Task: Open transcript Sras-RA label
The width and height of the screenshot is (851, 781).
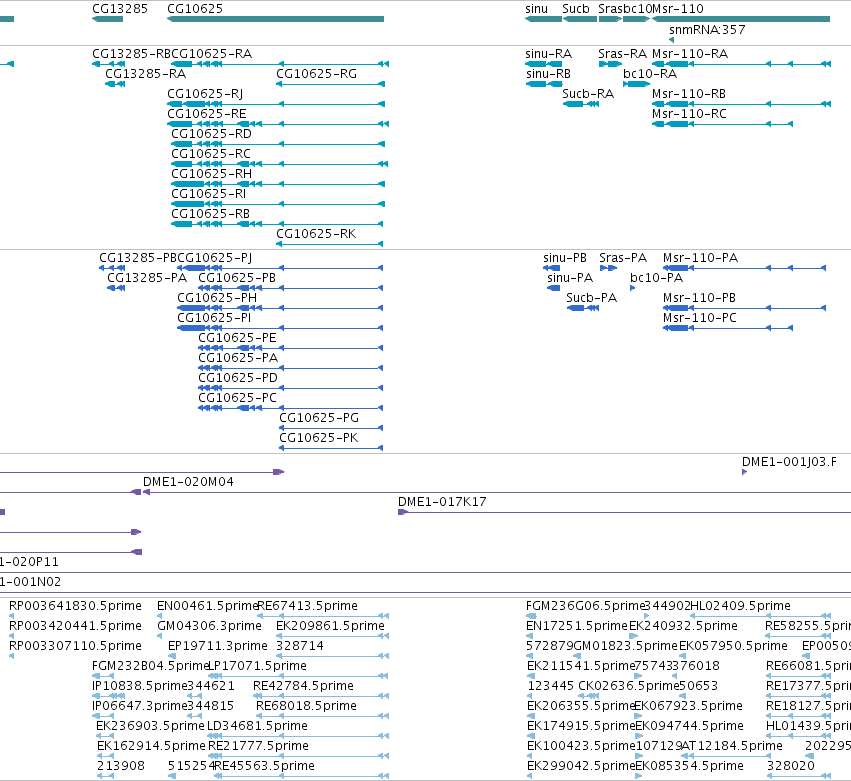Action: click(622, 54)
